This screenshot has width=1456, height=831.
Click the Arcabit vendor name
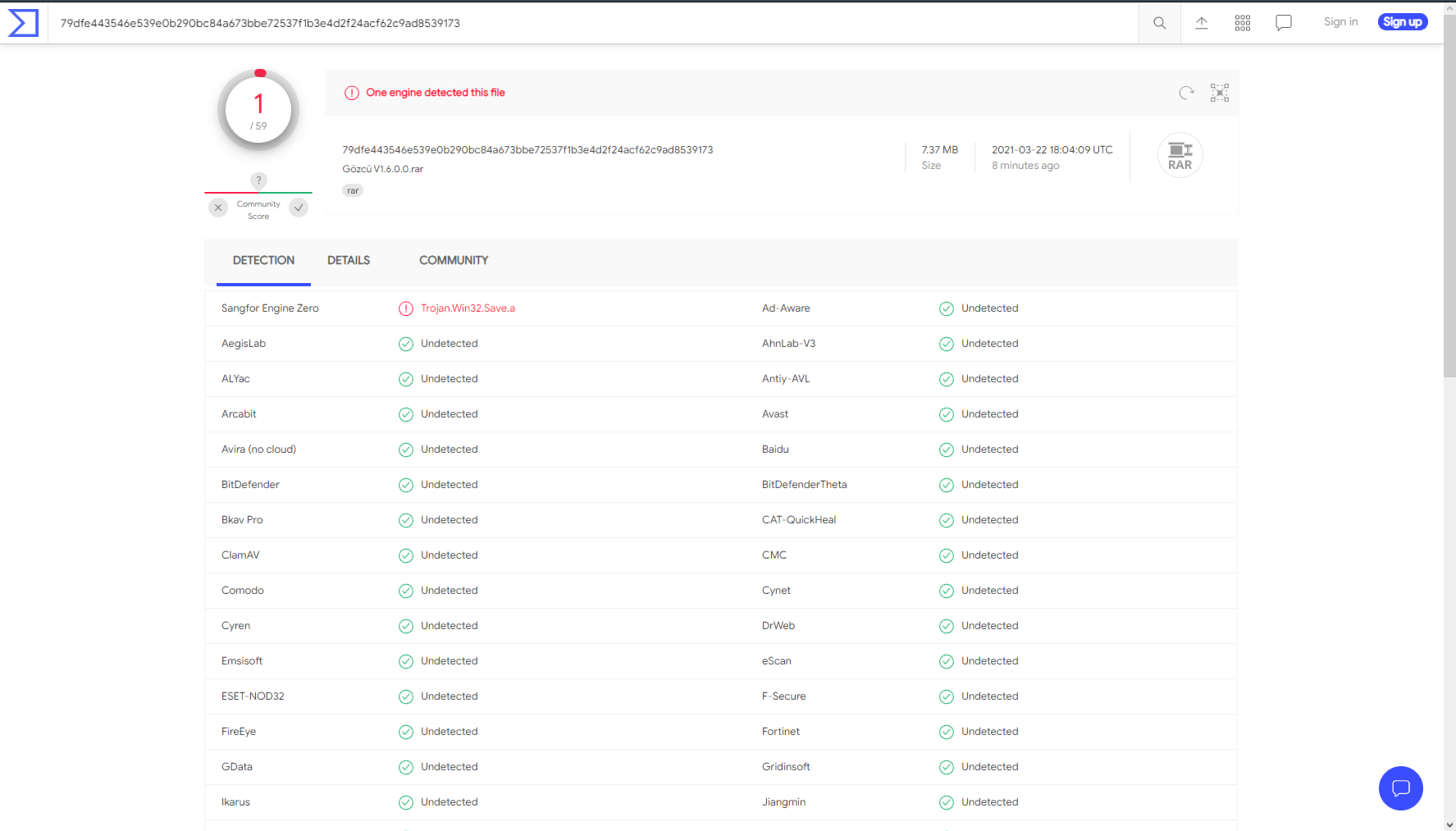pyautogui.click(x=239, y=414)
